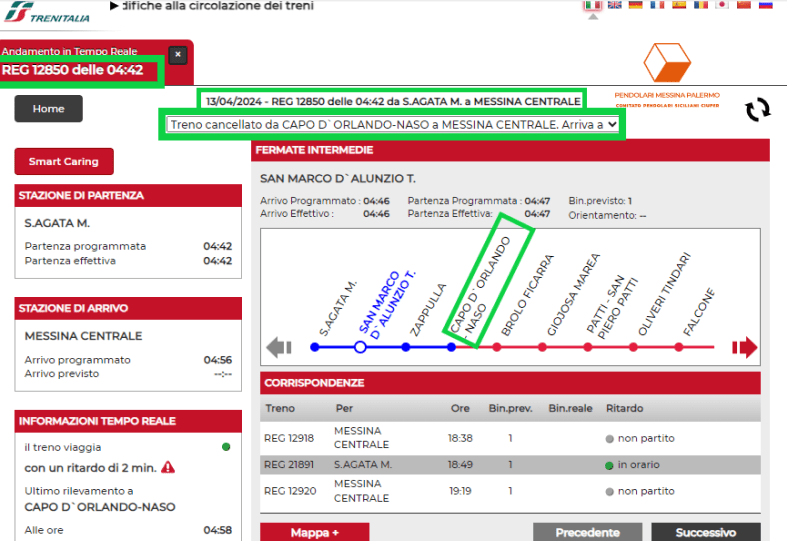Viewport: 787px width, 541px height.
Task: Open the Pendolari Messina Palermo cube logo
Action: 667,63
